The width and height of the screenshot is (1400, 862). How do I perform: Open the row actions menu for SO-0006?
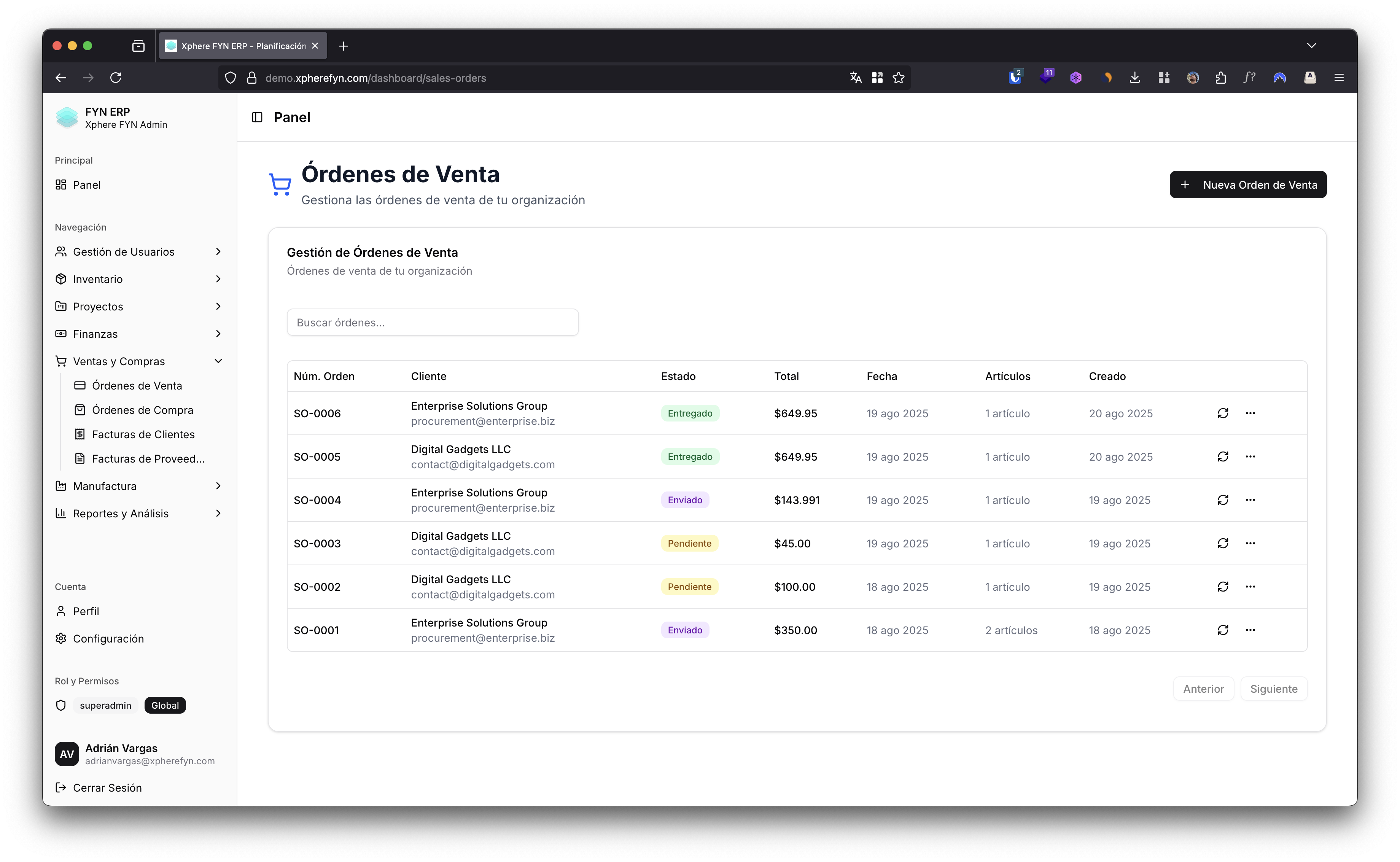point(1250,413)
